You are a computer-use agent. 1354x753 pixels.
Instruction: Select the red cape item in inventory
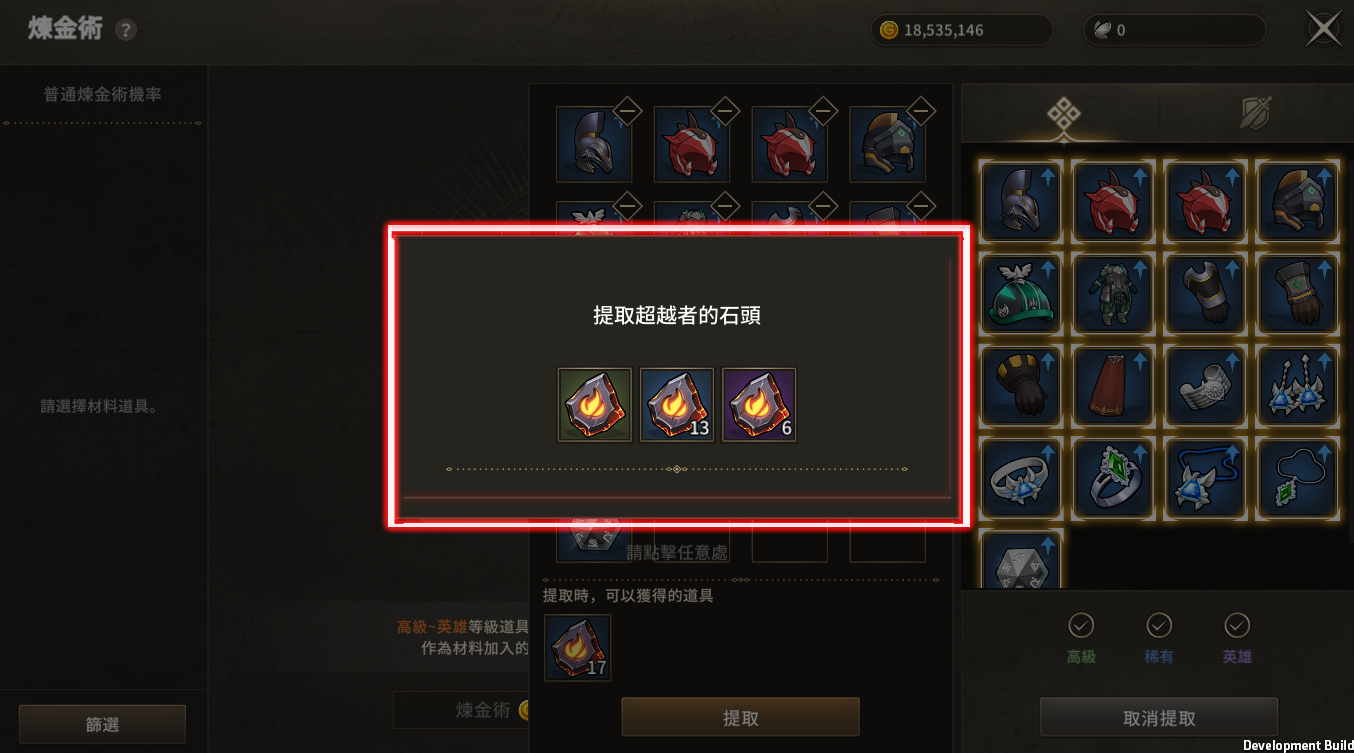point(1113,386)
